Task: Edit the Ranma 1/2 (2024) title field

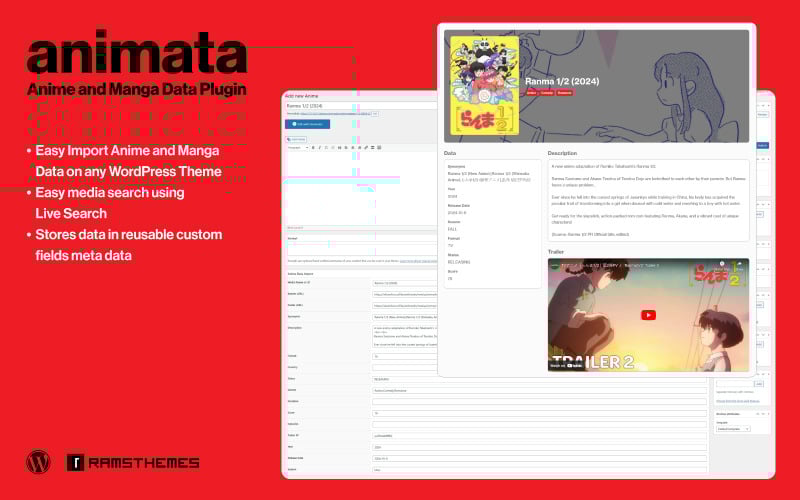Action: 361,106
